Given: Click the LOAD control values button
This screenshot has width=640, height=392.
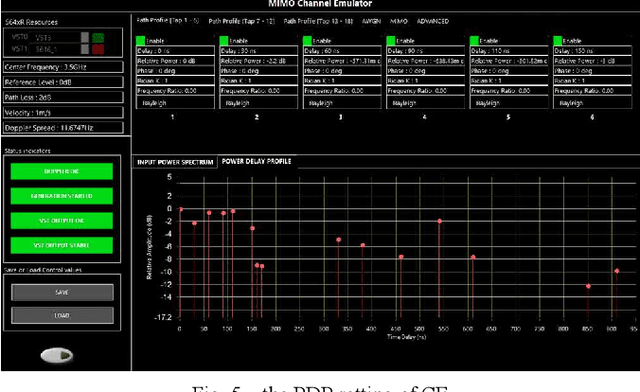Looking at the screenshot, I should click(62, 316).
